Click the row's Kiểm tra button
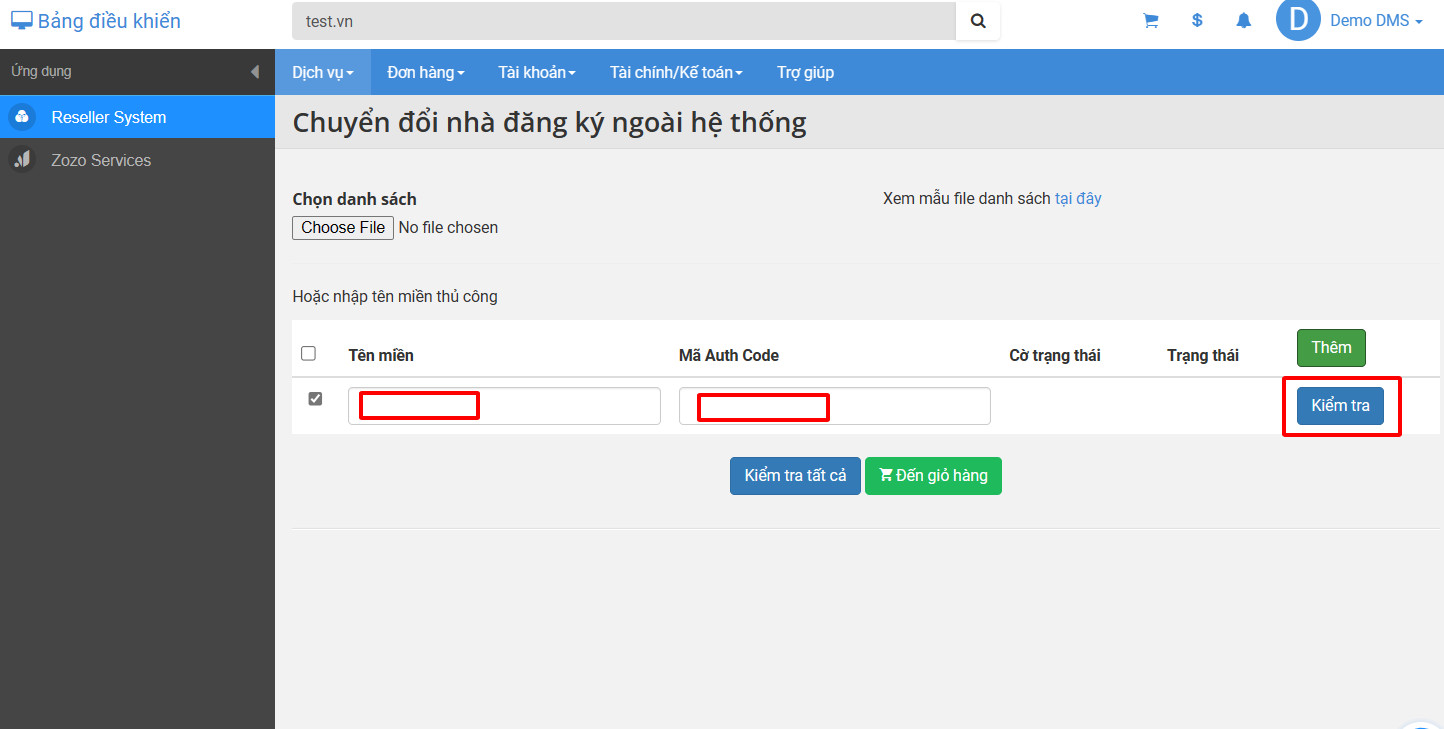This screenshot has height=729, width=1444. click(1340, 406)
